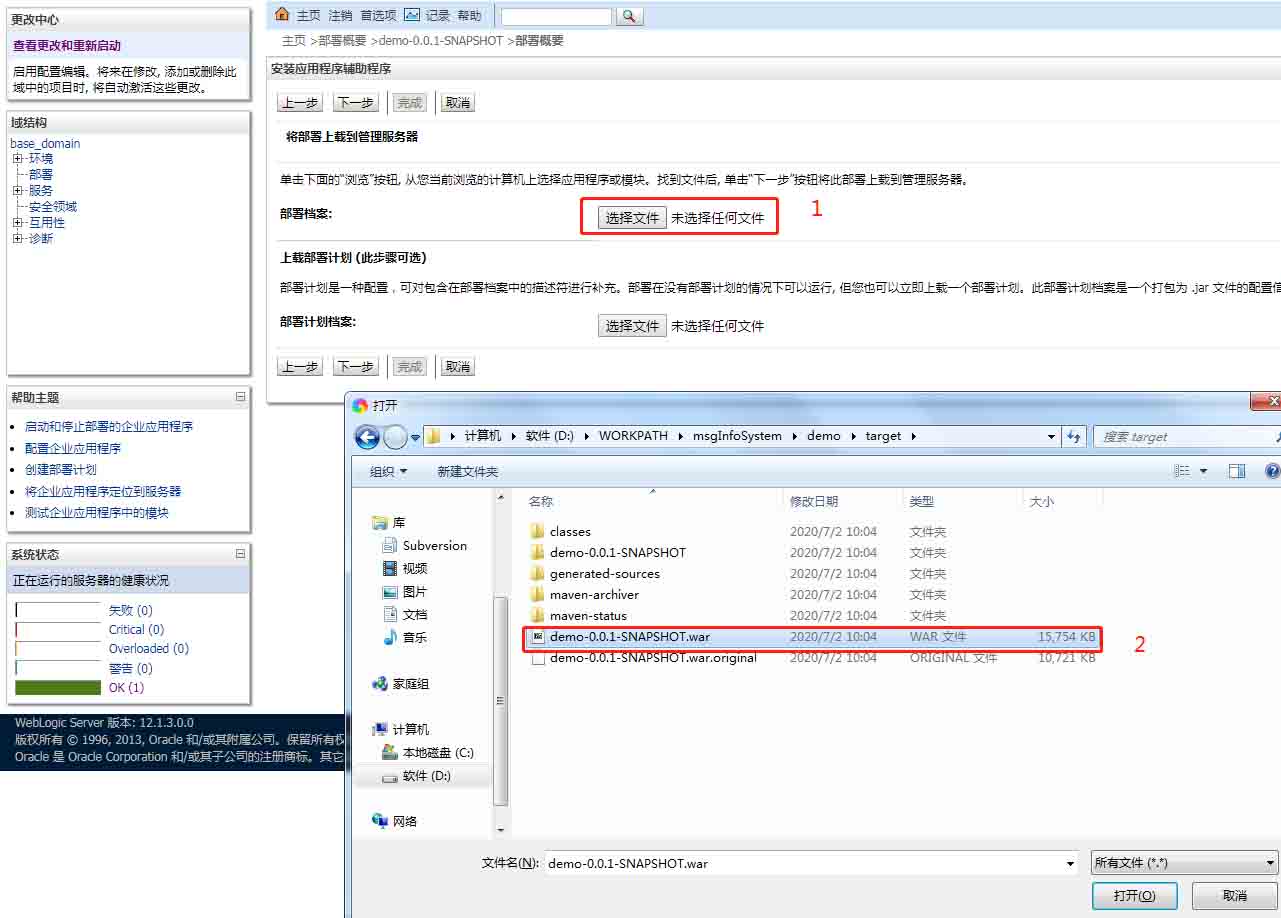This screenshot has width=1281, height=918.
Task: Expand the 诊断 node in 域结构 tree
Action: 17,239
